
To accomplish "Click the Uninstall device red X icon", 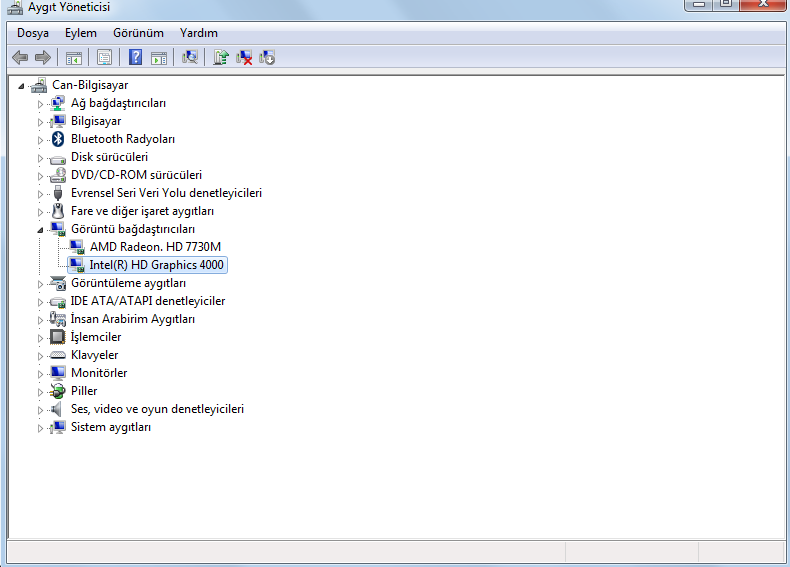I will coord(244,57).
